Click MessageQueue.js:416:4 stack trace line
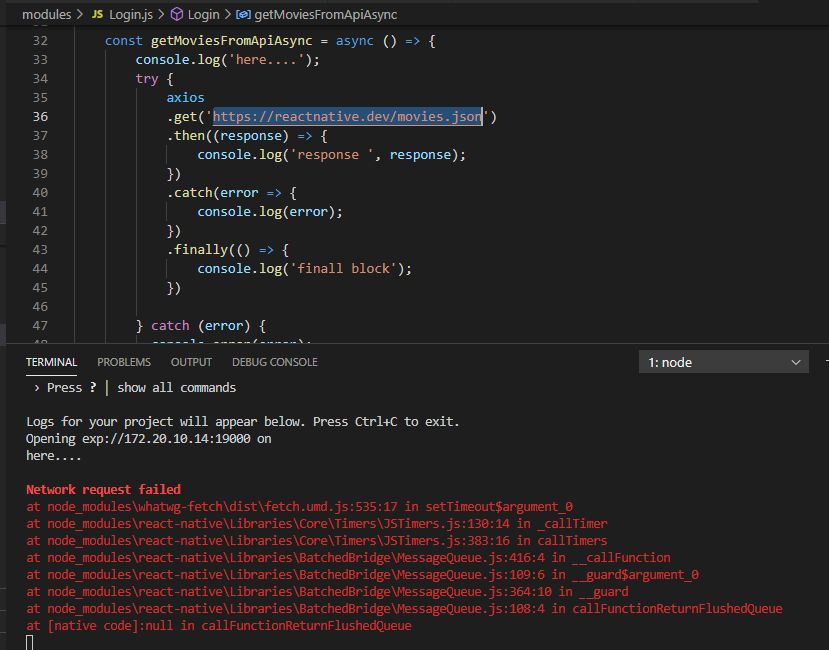The width and height of the screenshot is (829, 650). pos(348,557)
